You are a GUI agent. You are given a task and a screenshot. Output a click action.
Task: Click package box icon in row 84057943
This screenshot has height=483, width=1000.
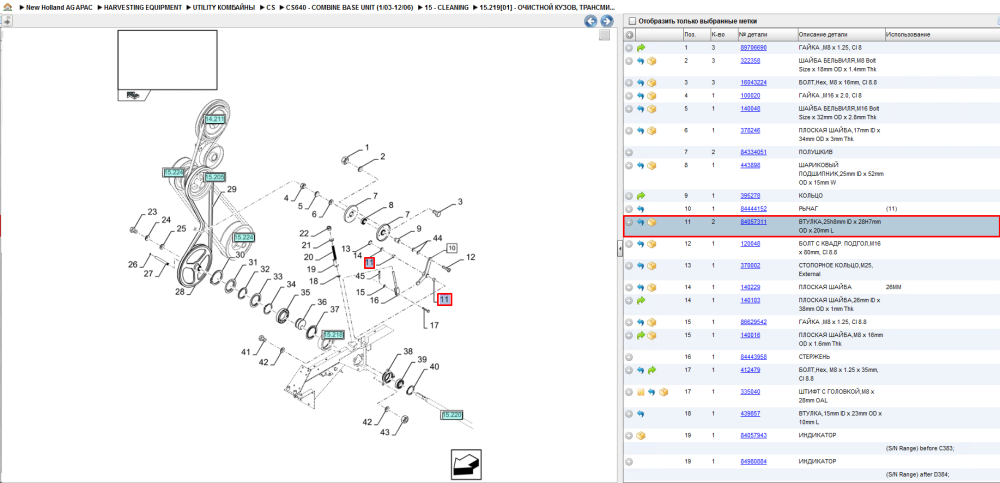click(x=641, y=435)
